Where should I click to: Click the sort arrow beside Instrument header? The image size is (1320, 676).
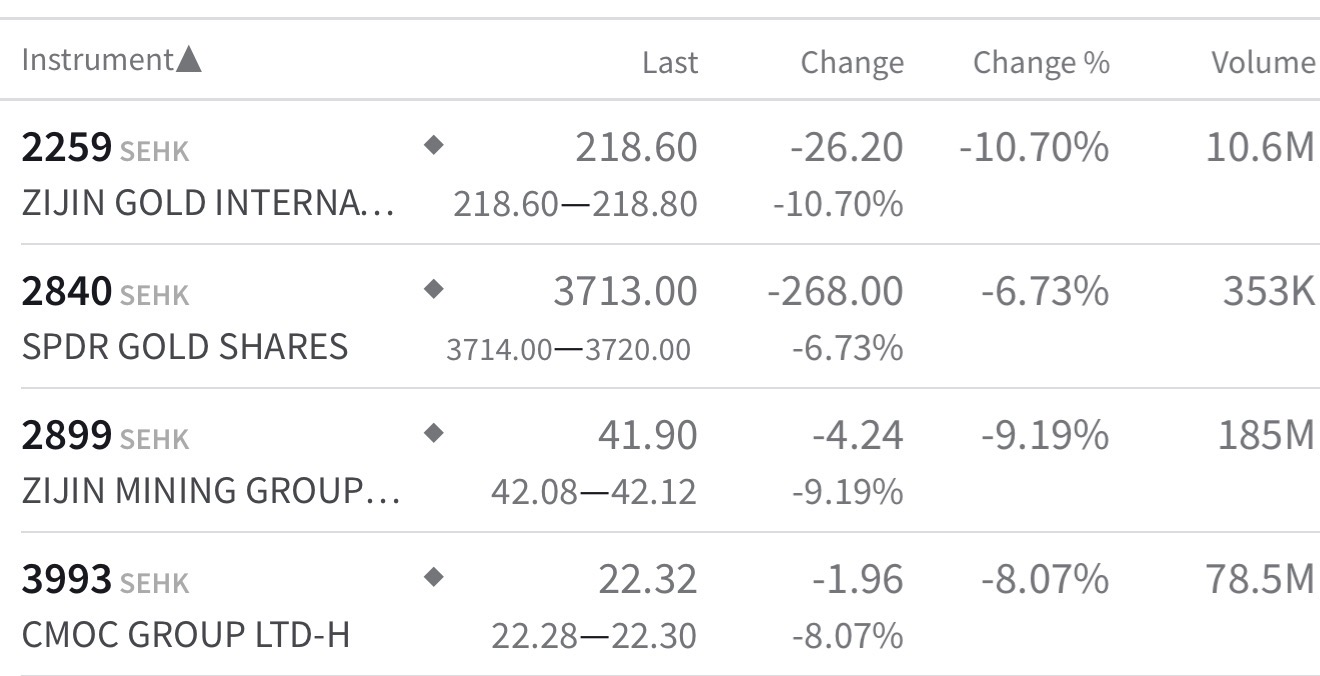click(x=189, y=60)
